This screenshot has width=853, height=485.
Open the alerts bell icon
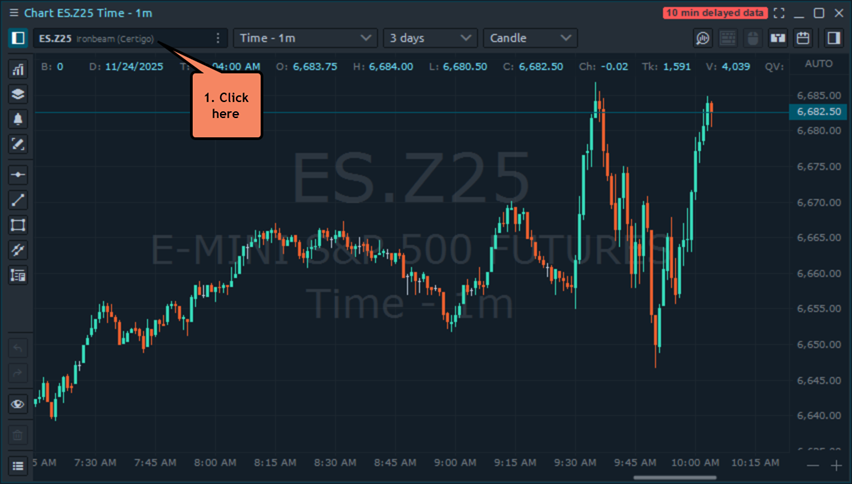coord(18,119)
